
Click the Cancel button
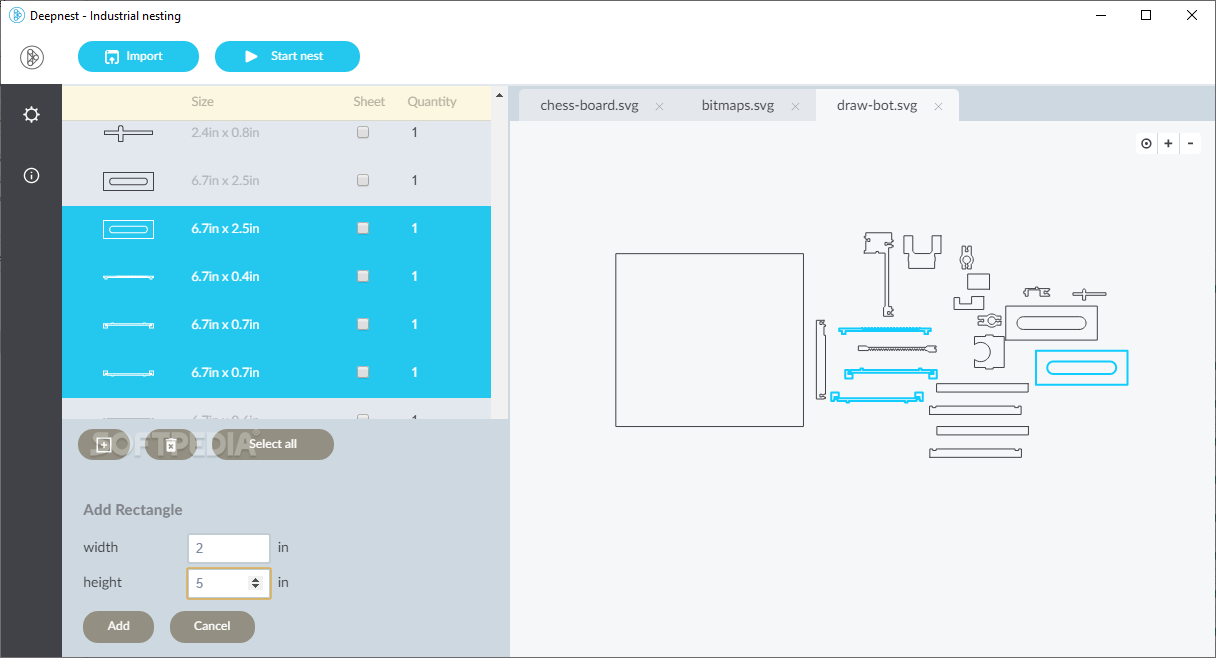tap(212, 626)
